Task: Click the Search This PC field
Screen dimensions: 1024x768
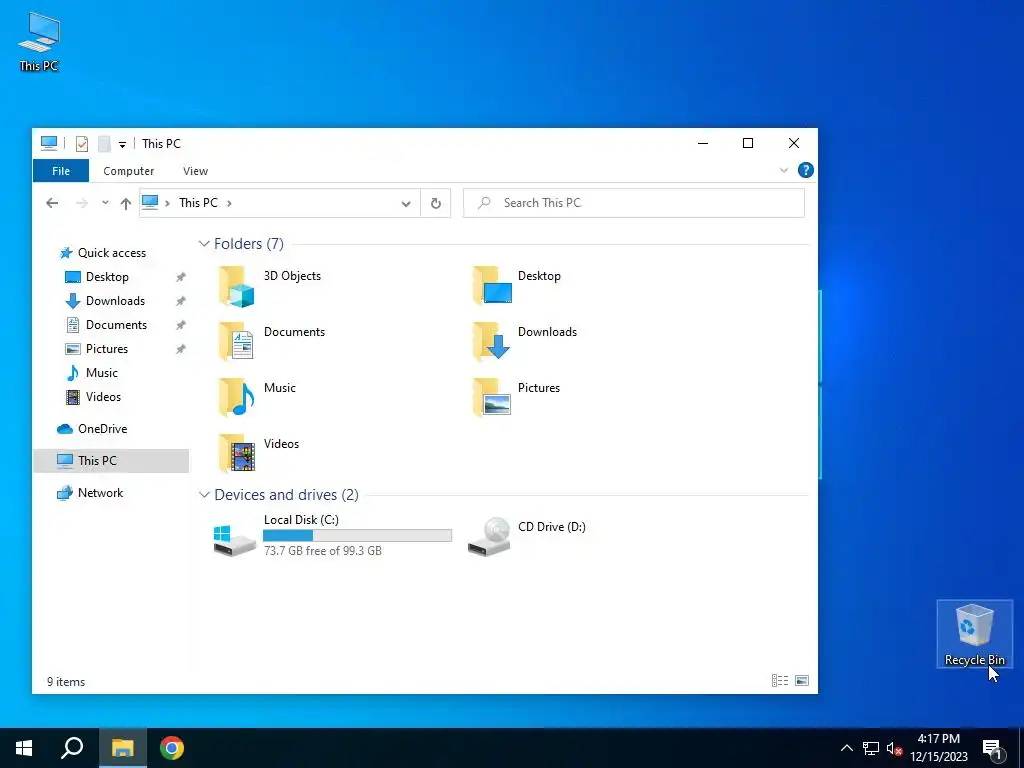Action: click(633, 203)
